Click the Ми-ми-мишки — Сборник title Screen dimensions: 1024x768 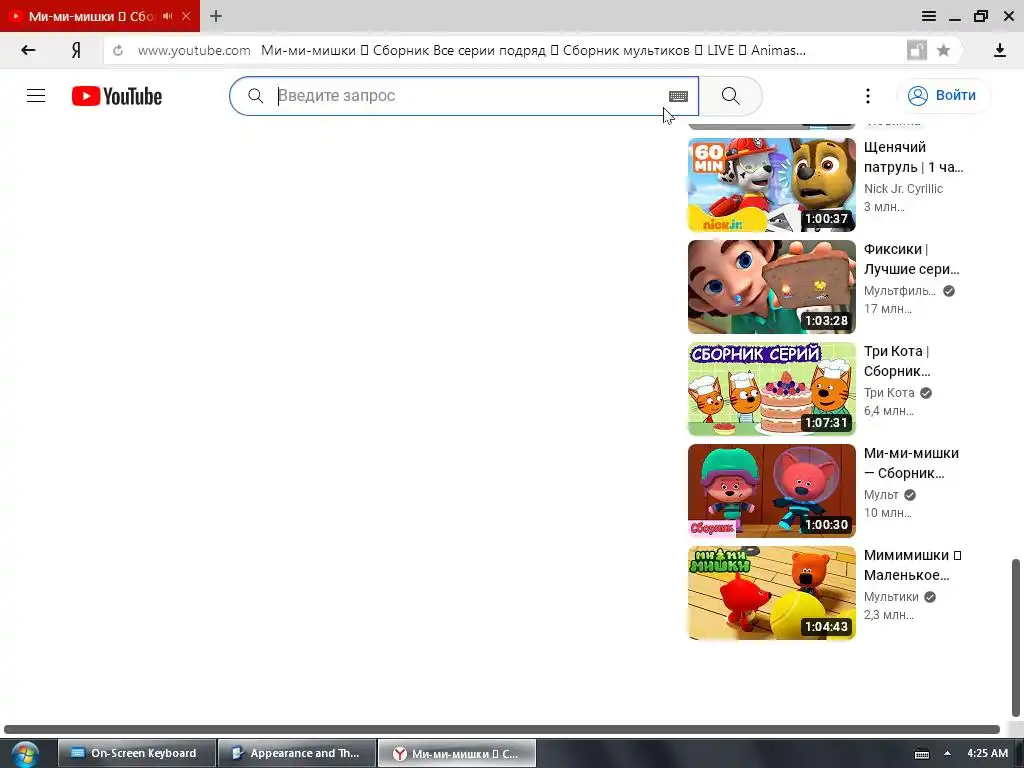point(911,462)
